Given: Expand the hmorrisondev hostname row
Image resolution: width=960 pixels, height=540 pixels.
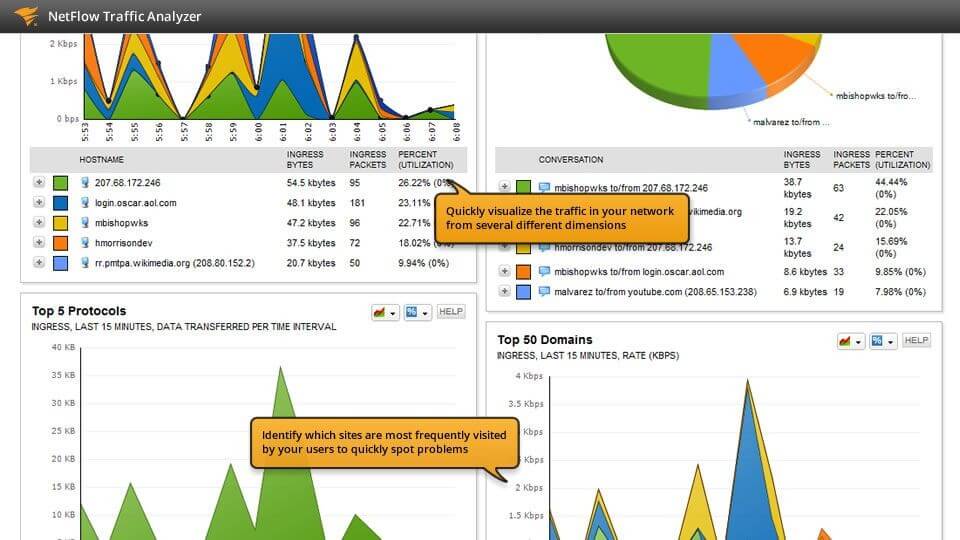Looking at the screenshot, I should tap(39, 242).
